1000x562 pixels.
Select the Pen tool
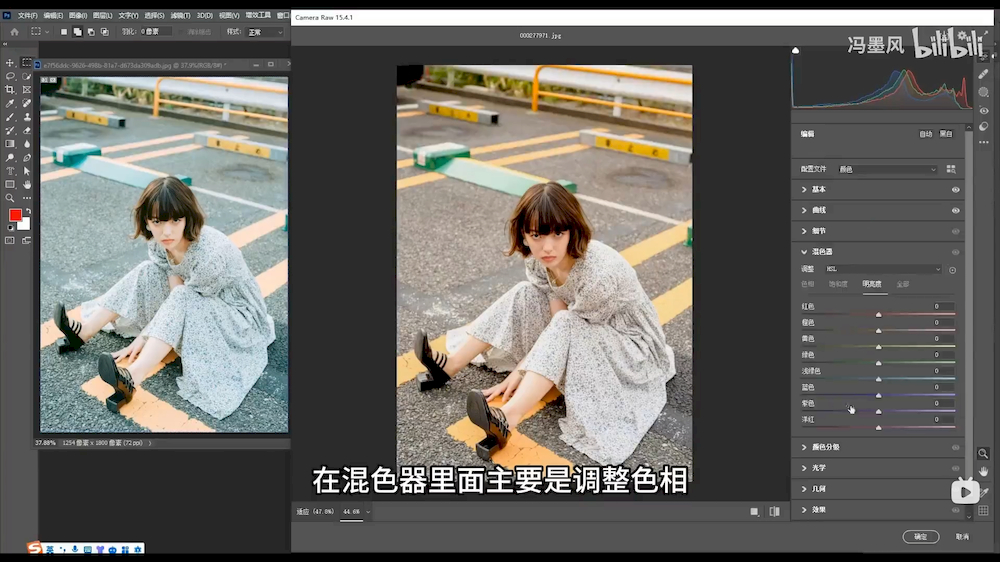pos(26,158)
